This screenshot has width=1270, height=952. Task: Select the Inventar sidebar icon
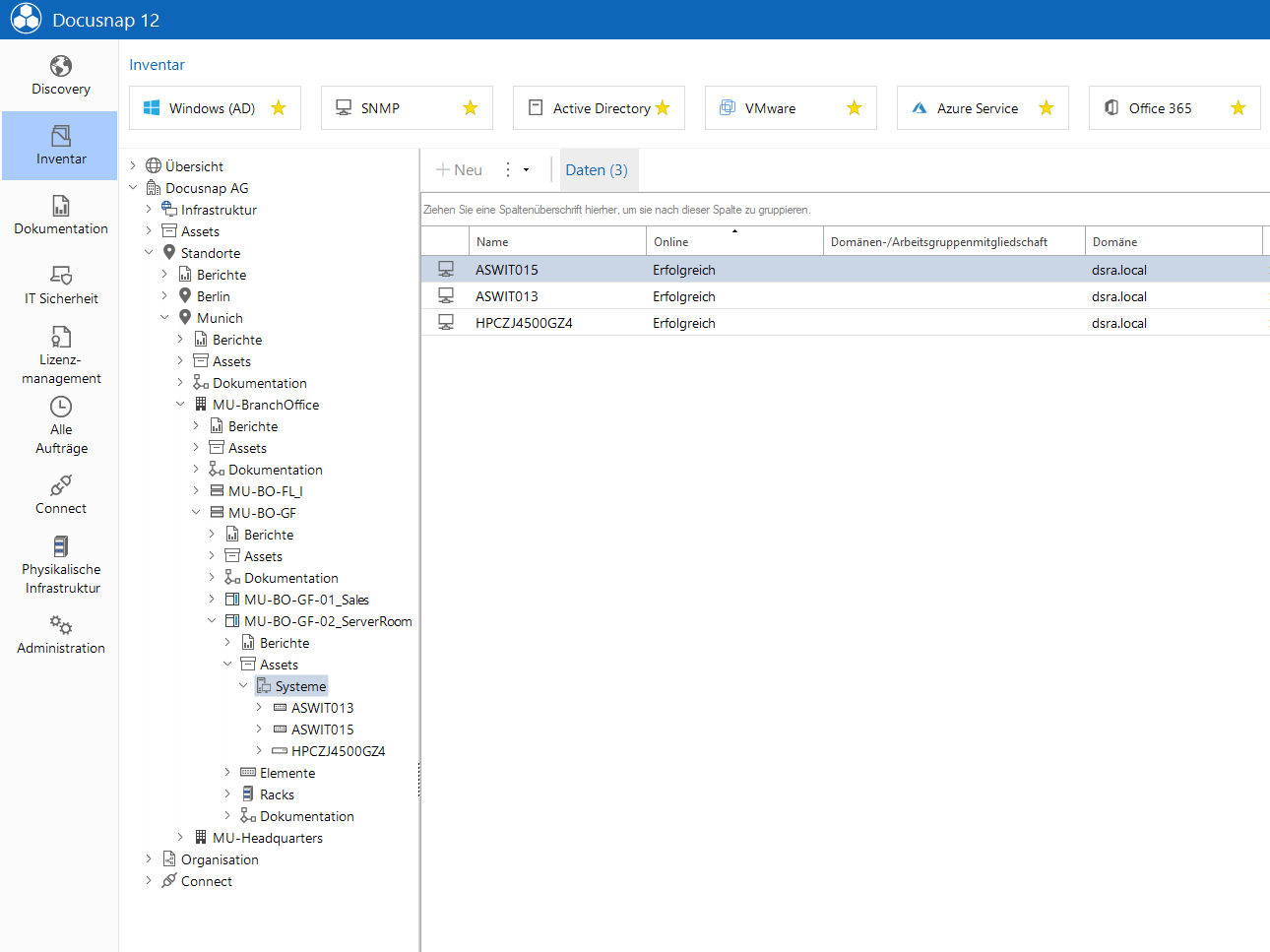point(61,135)
